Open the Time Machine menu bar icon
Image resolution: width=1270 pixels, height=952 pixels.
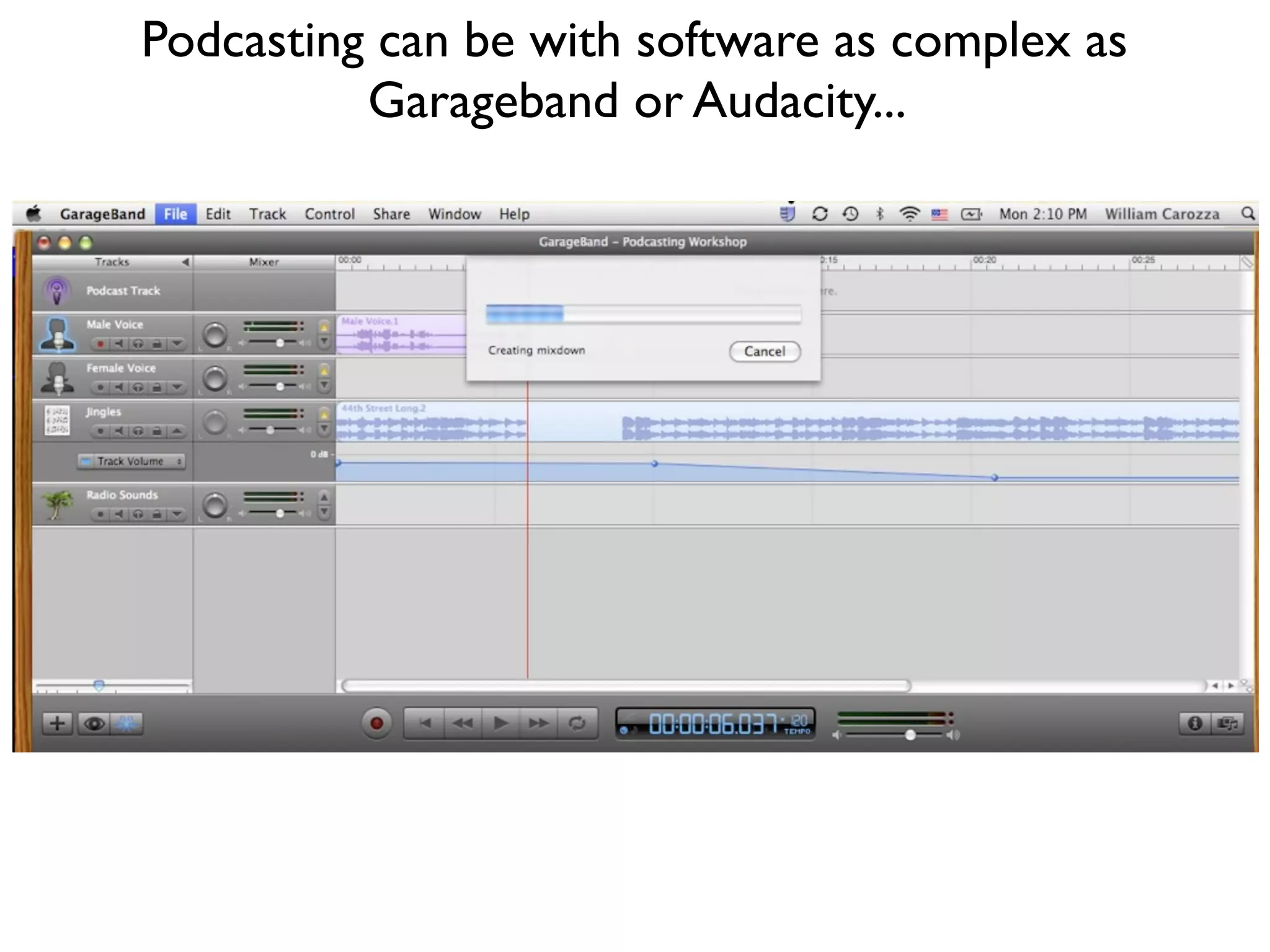850,214
